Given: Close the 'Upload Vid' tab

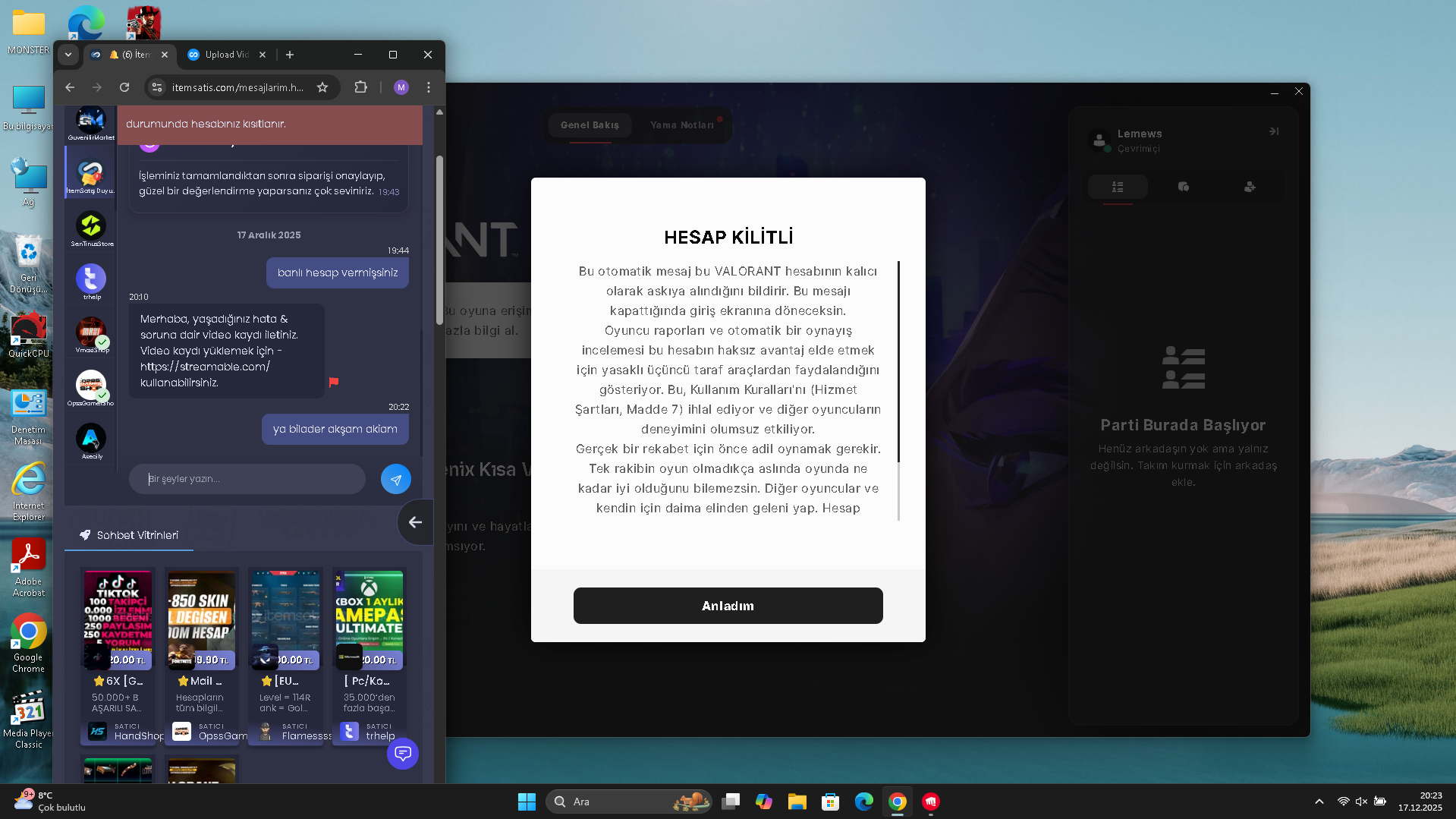Looking at the screenshot, I should (263, 55).
